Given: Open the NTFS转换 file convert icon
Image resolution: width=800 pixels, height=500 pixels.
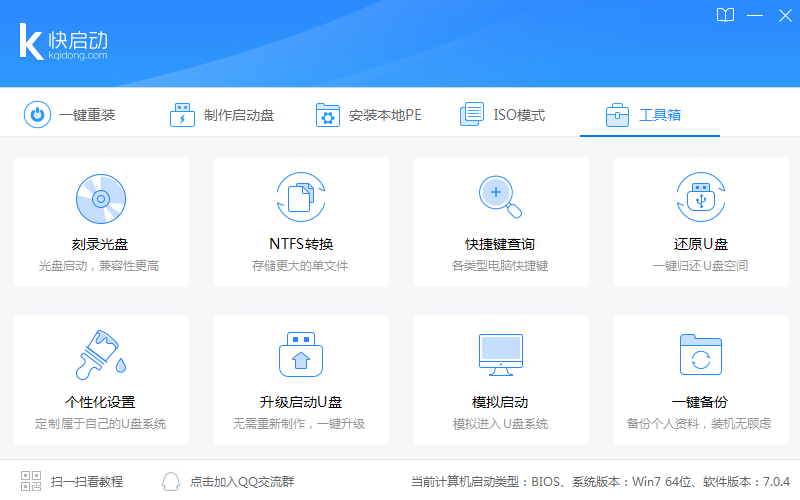Looking at the screenshot, I should (x=301, y=197).
